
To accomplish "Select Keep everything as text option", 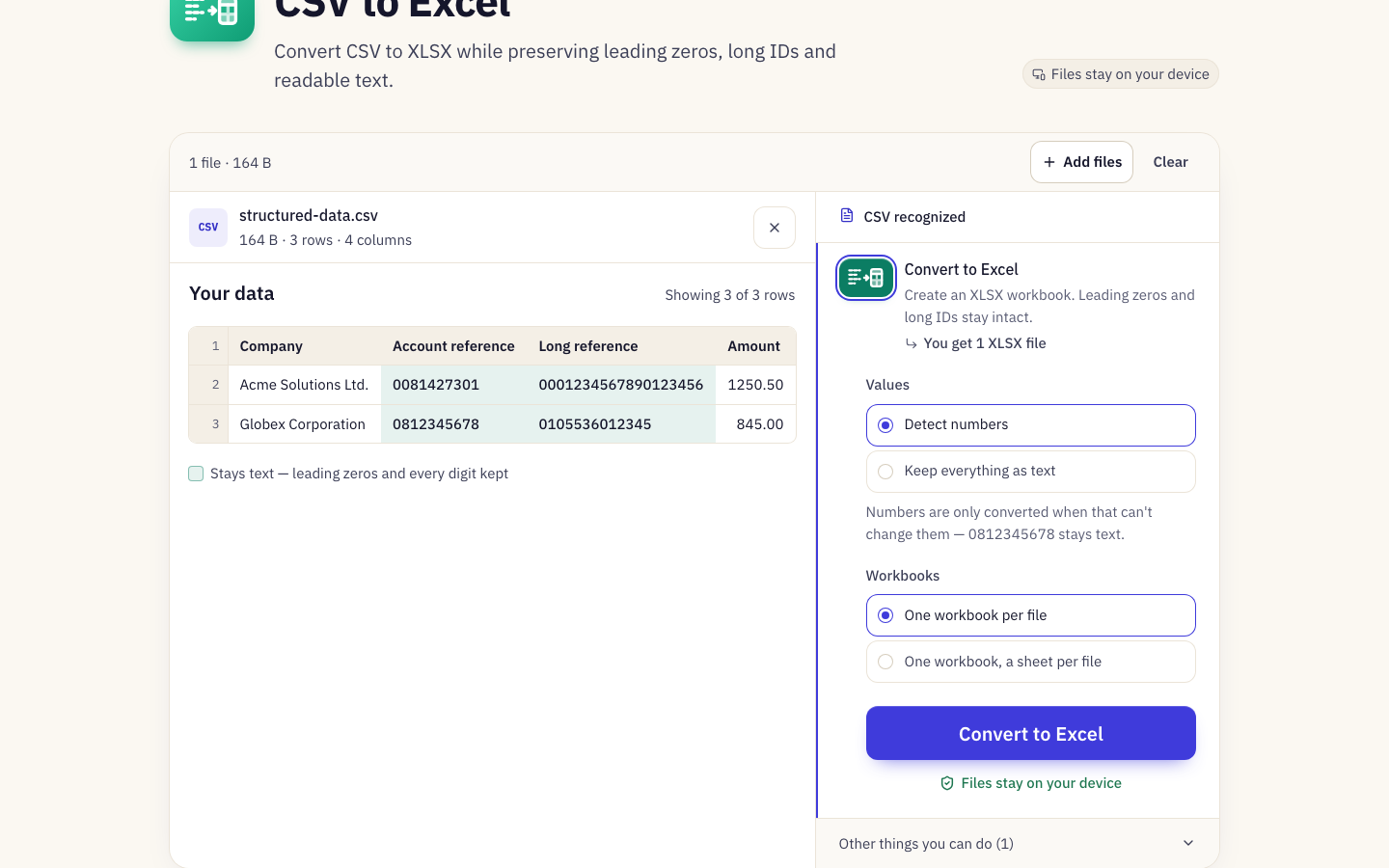I will 1030,472.
